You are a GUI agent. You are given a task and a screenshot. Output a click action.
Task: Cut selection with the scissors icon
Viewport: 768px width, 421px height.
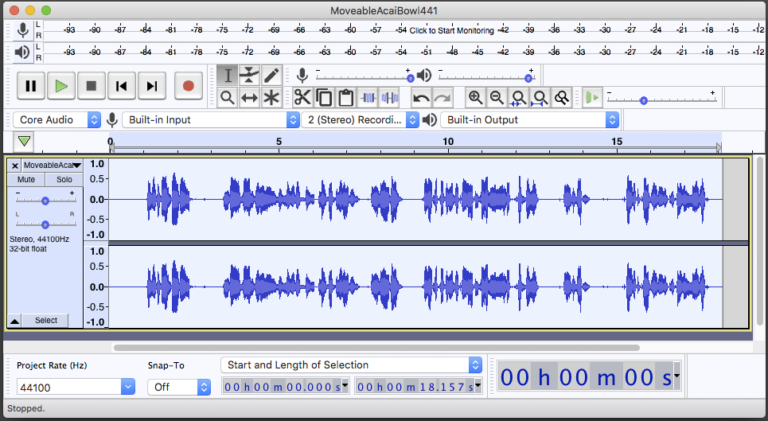302,97
